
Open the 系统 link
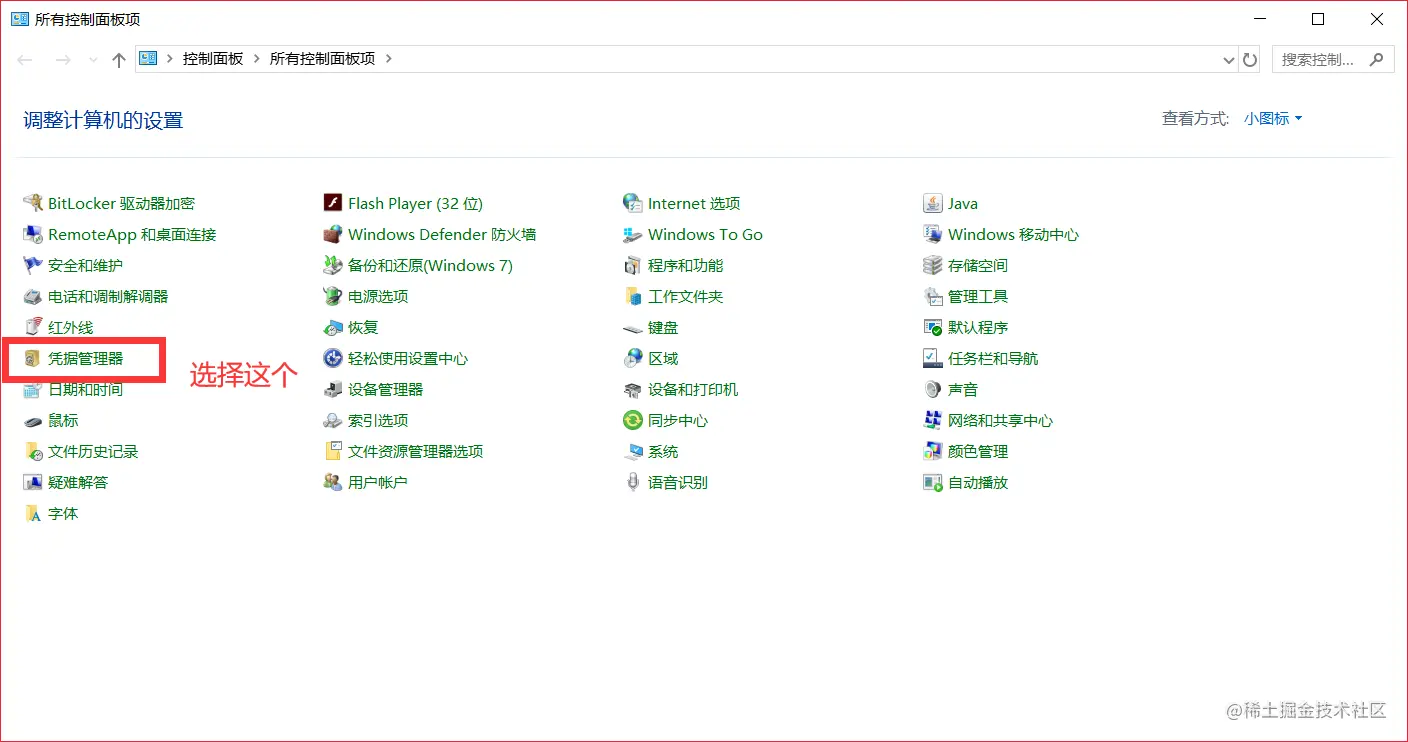(x=663, y=451)
